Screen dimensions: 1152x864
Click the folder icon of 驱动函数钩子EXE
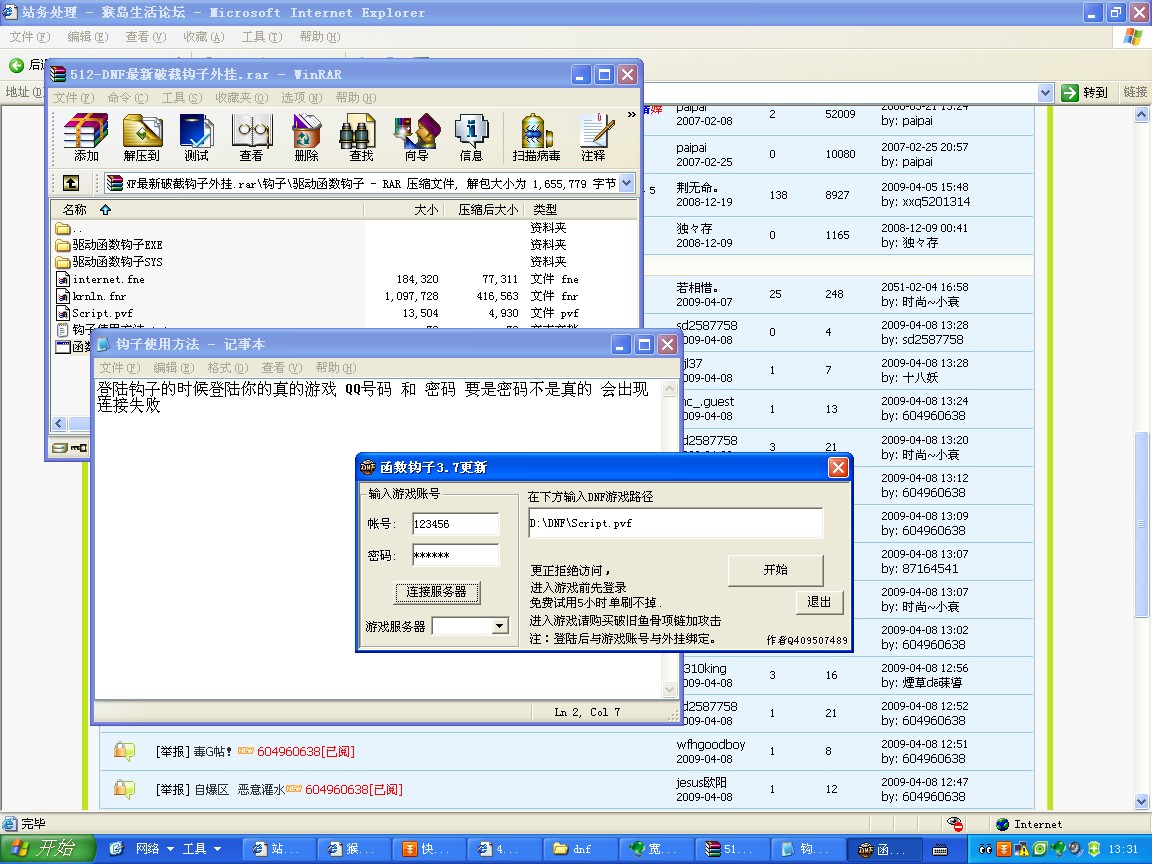click(63, 245)
